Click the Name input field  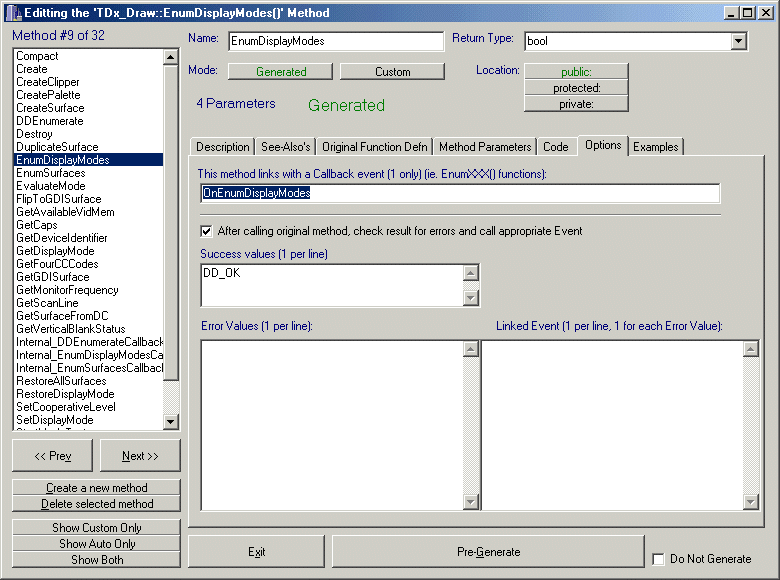coord(335,42)
